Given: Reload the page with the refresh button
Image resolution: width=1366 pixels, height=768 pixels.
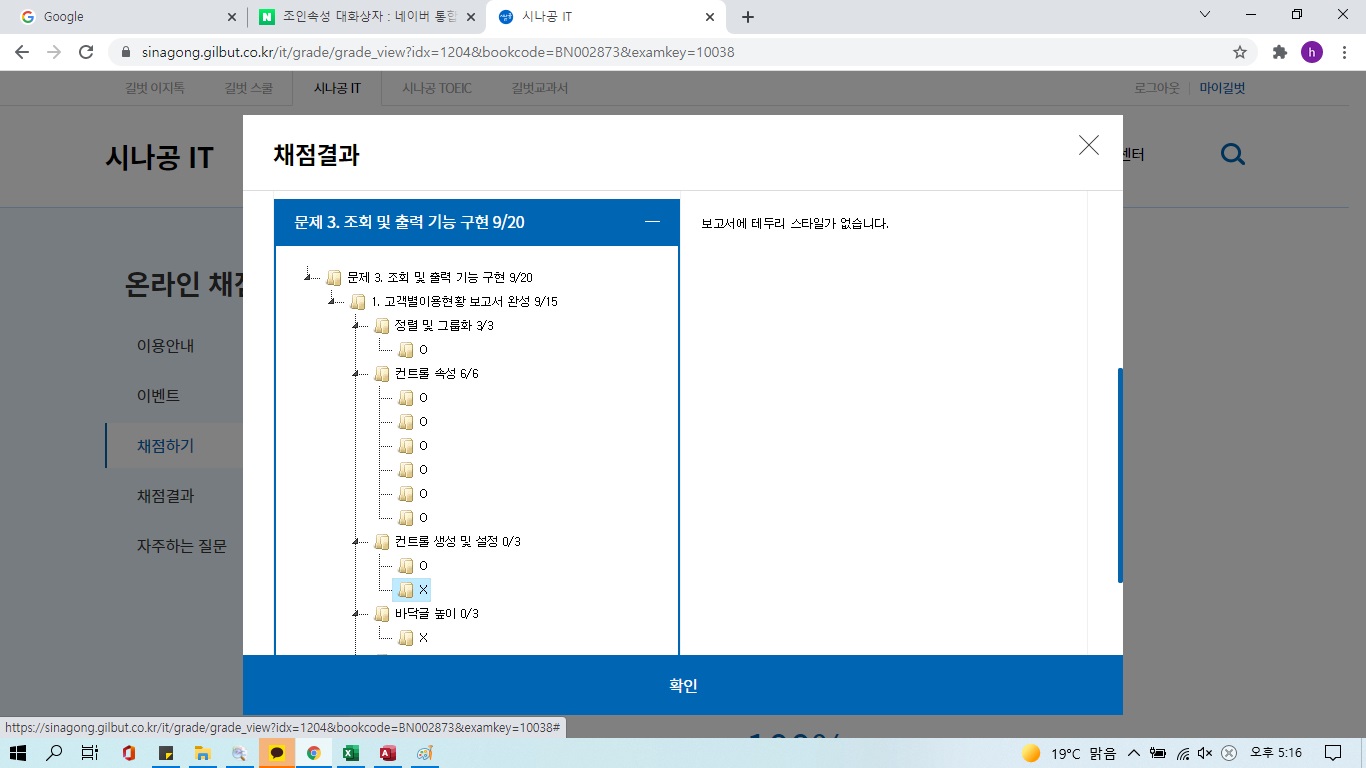Looking at the screenshot, I should point(86,52).
